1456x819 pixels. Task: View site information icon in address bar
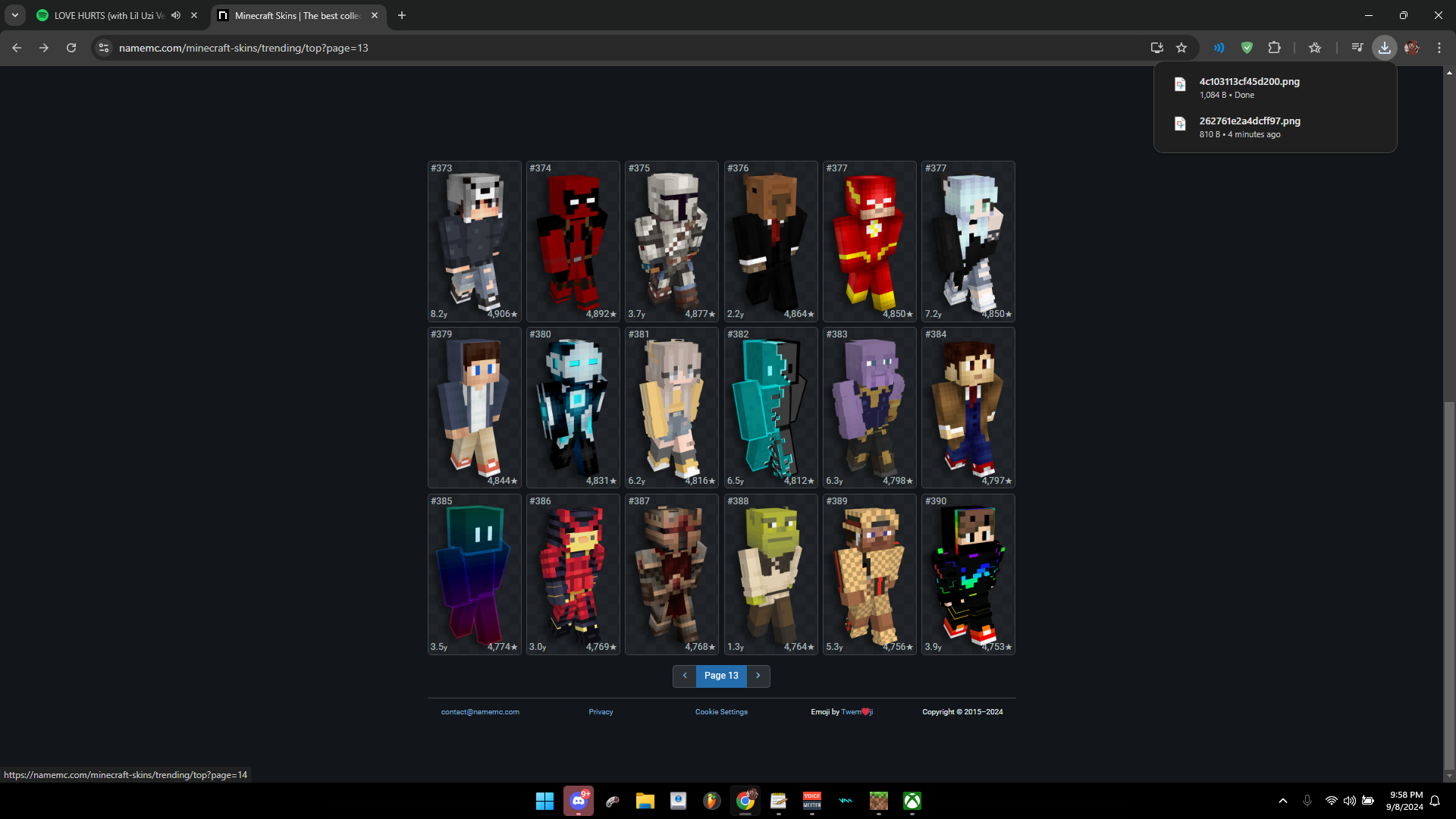[x=104, y=48]
